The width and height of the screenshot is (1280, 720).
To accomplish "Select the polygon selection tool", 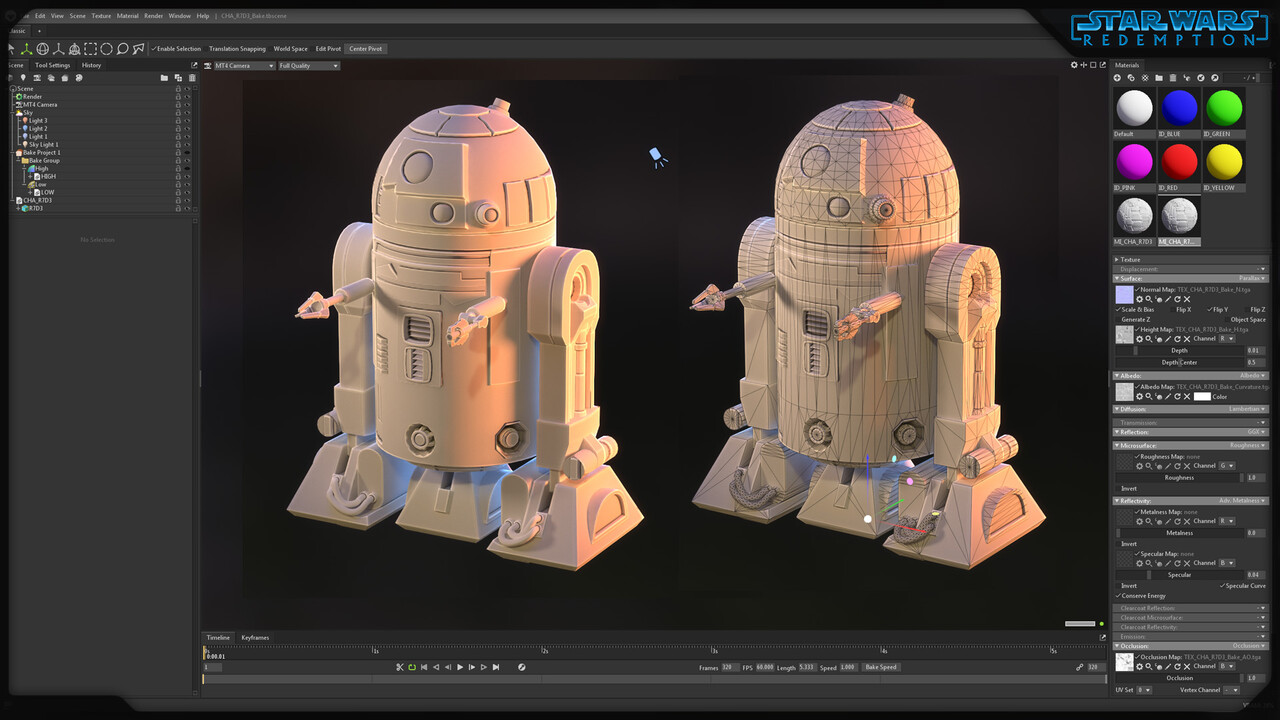I will point(138,49).
